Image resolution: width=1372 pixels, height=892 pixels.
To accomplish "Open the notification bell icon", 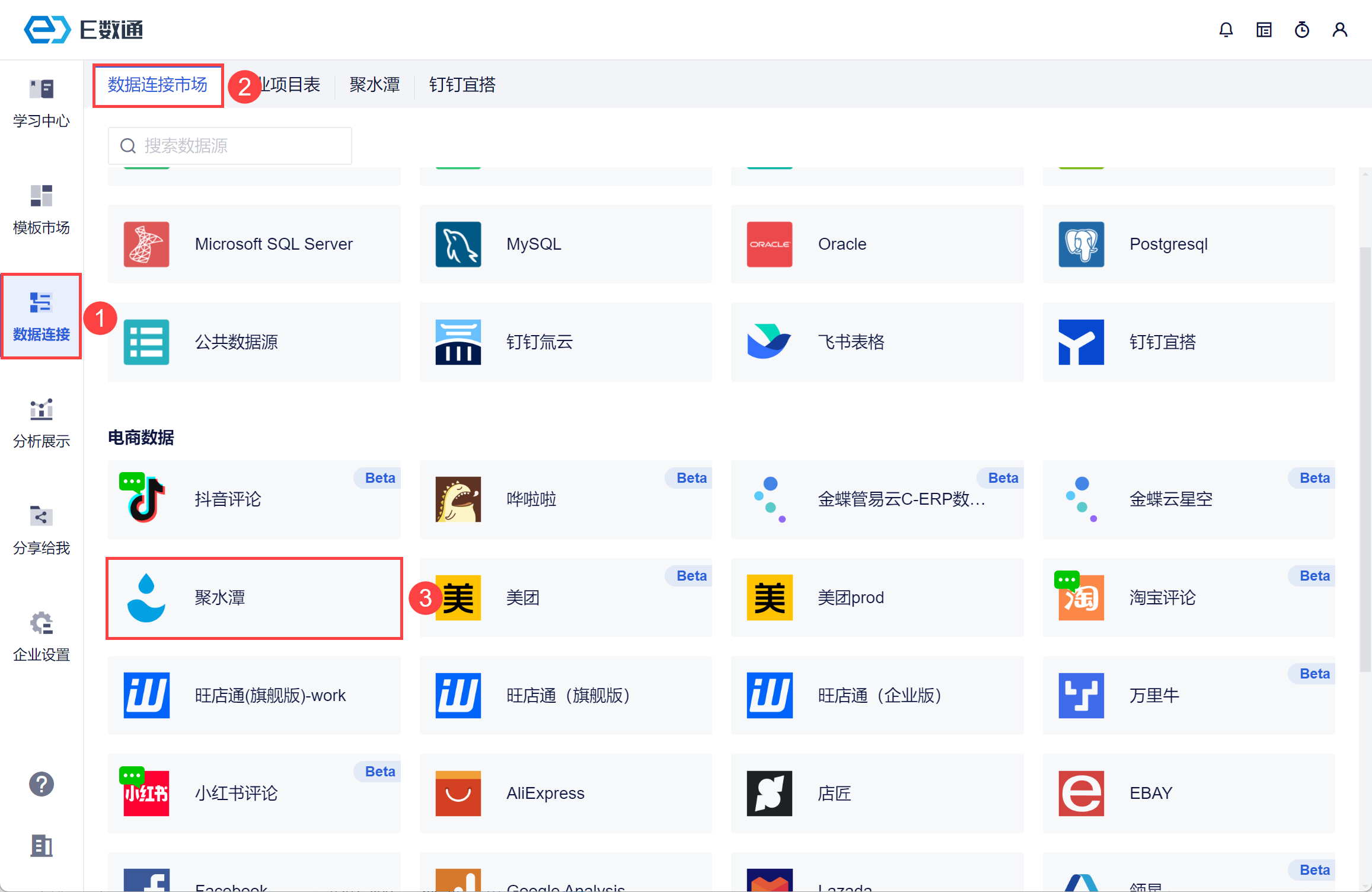I will point(1226,30).
